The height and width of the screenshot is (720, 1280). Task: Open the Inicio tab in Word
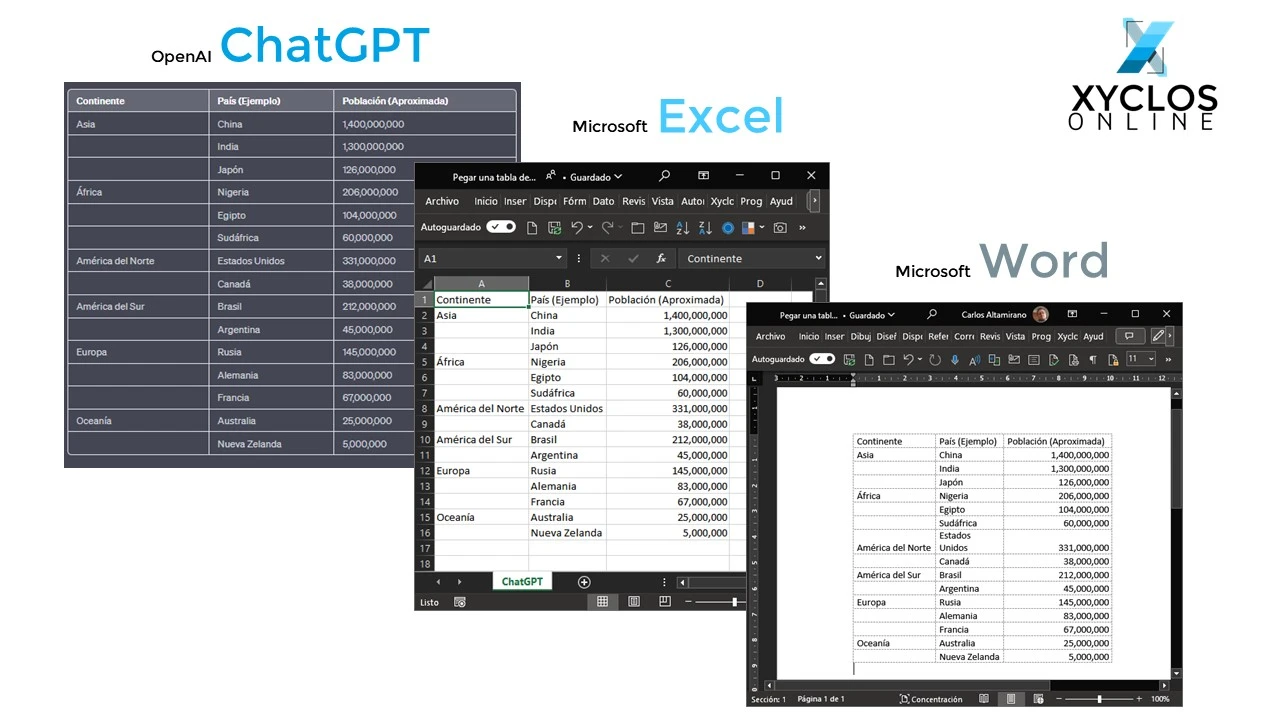(x=808, y=337)
